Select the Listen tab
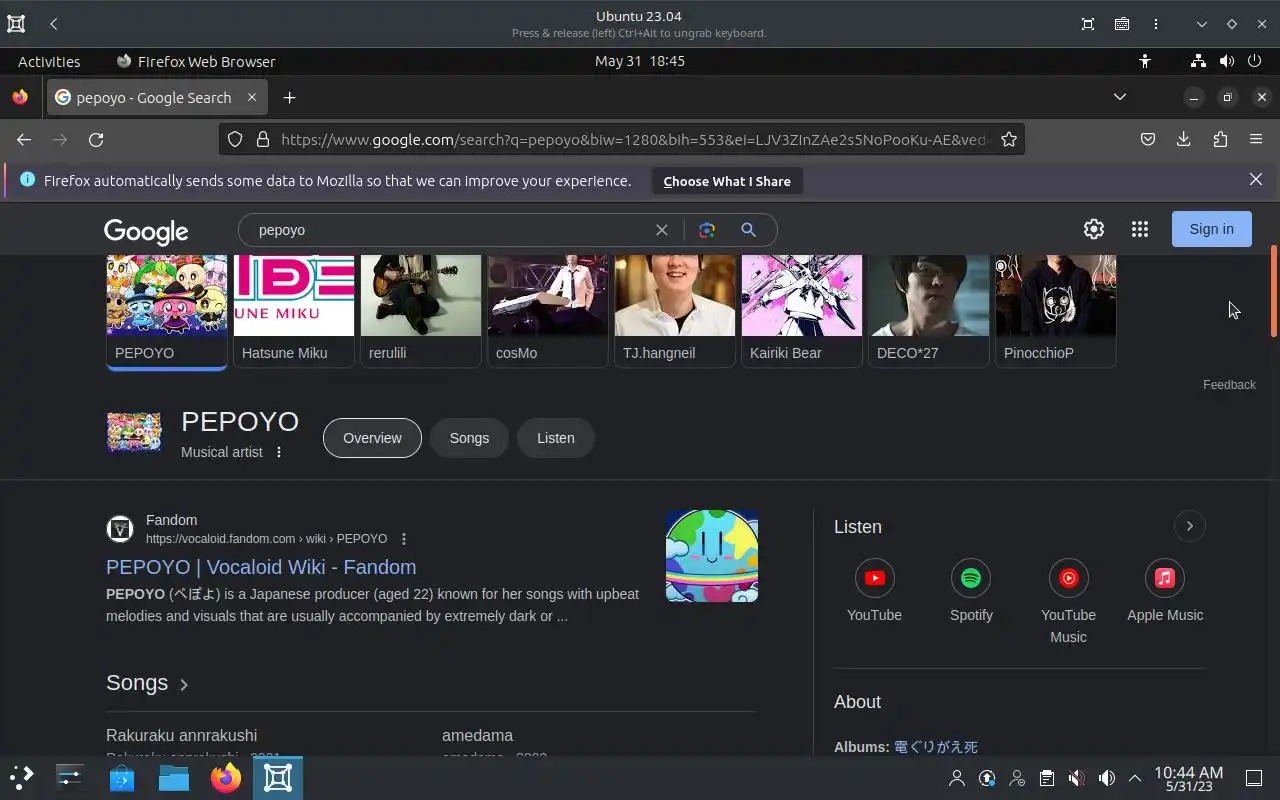The width and height of the screenshot is (1280, 800). 555,438
